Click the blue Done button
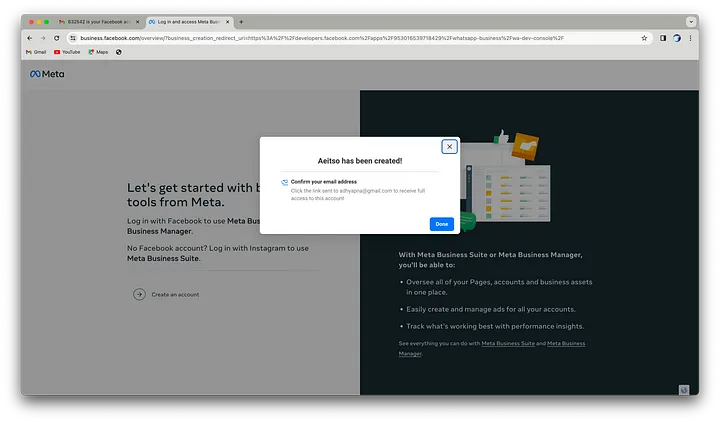This screenshot has height=423, width=720. pyautogui.click(x=441, y=224)
